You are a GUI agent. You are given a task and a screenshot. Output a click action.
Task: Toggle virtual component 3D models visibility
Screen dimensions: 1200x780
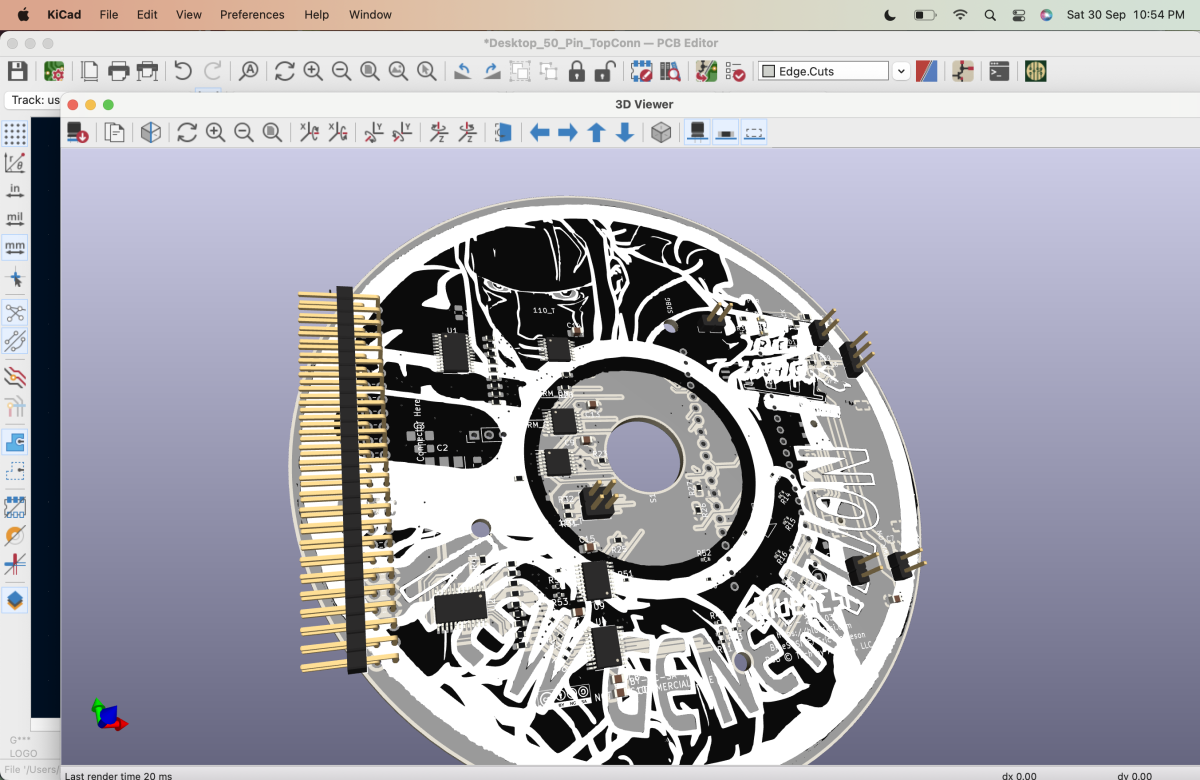click(754, 132)
